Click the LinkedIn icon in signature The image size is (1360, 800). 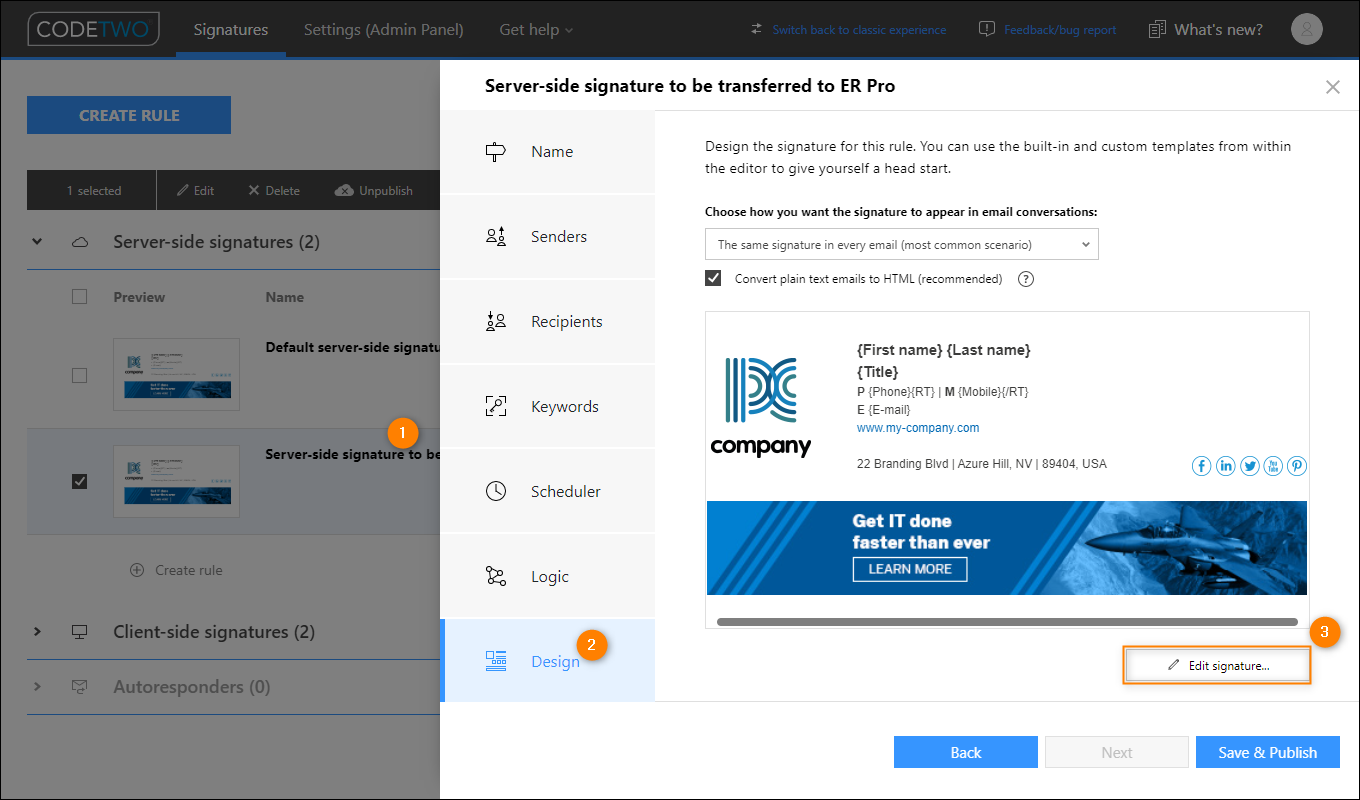[1225, 466]
